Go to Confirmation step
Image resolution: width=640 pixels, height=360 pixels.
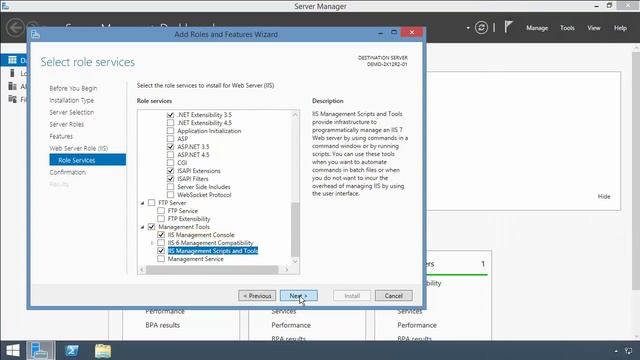point(67,172)
